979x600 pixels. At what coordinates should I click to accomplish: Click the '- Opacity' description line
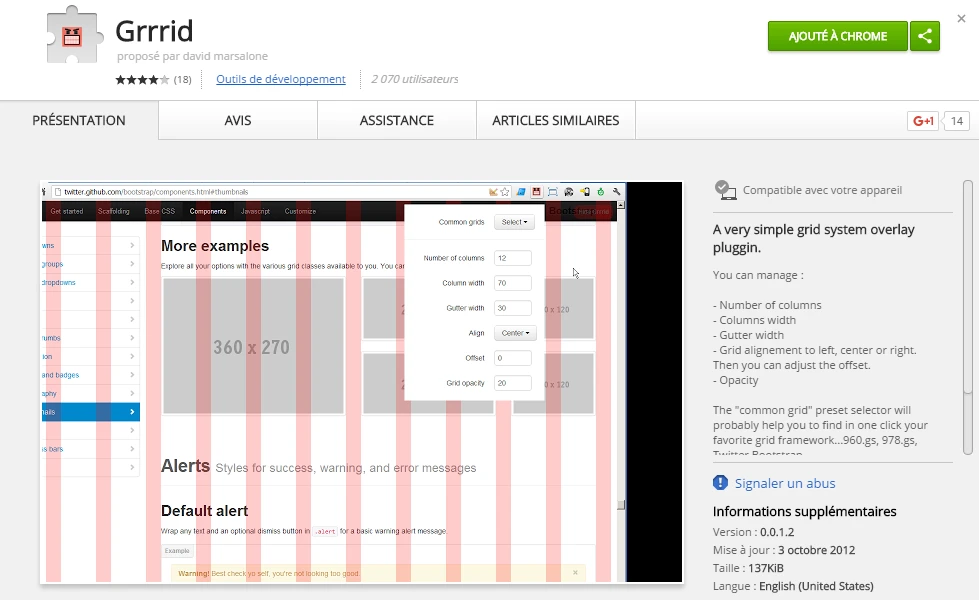coord(735,380)
